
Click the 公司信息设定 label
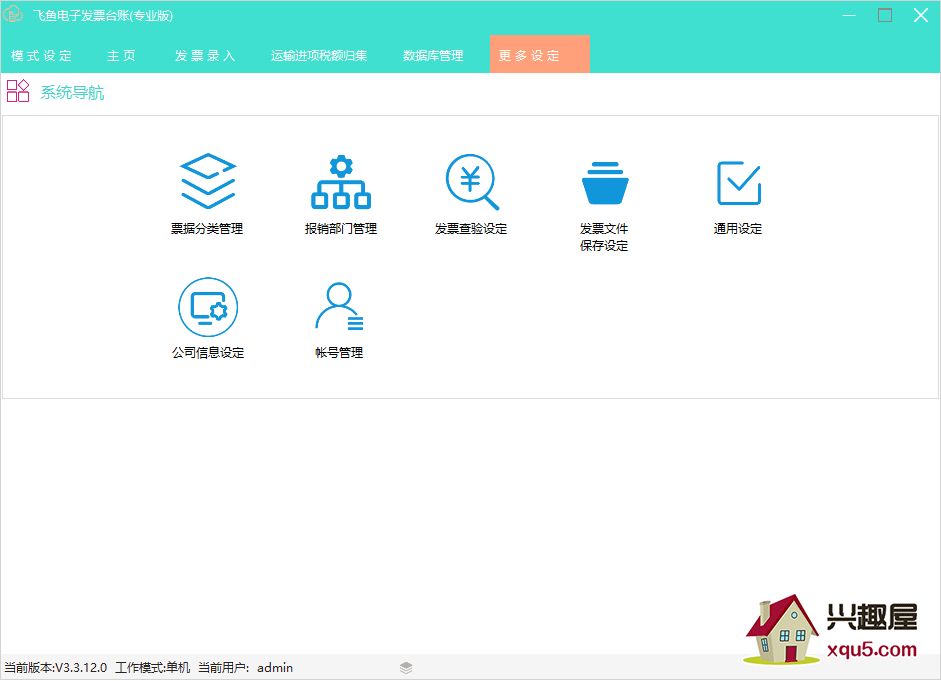click(x=208, y=353)
